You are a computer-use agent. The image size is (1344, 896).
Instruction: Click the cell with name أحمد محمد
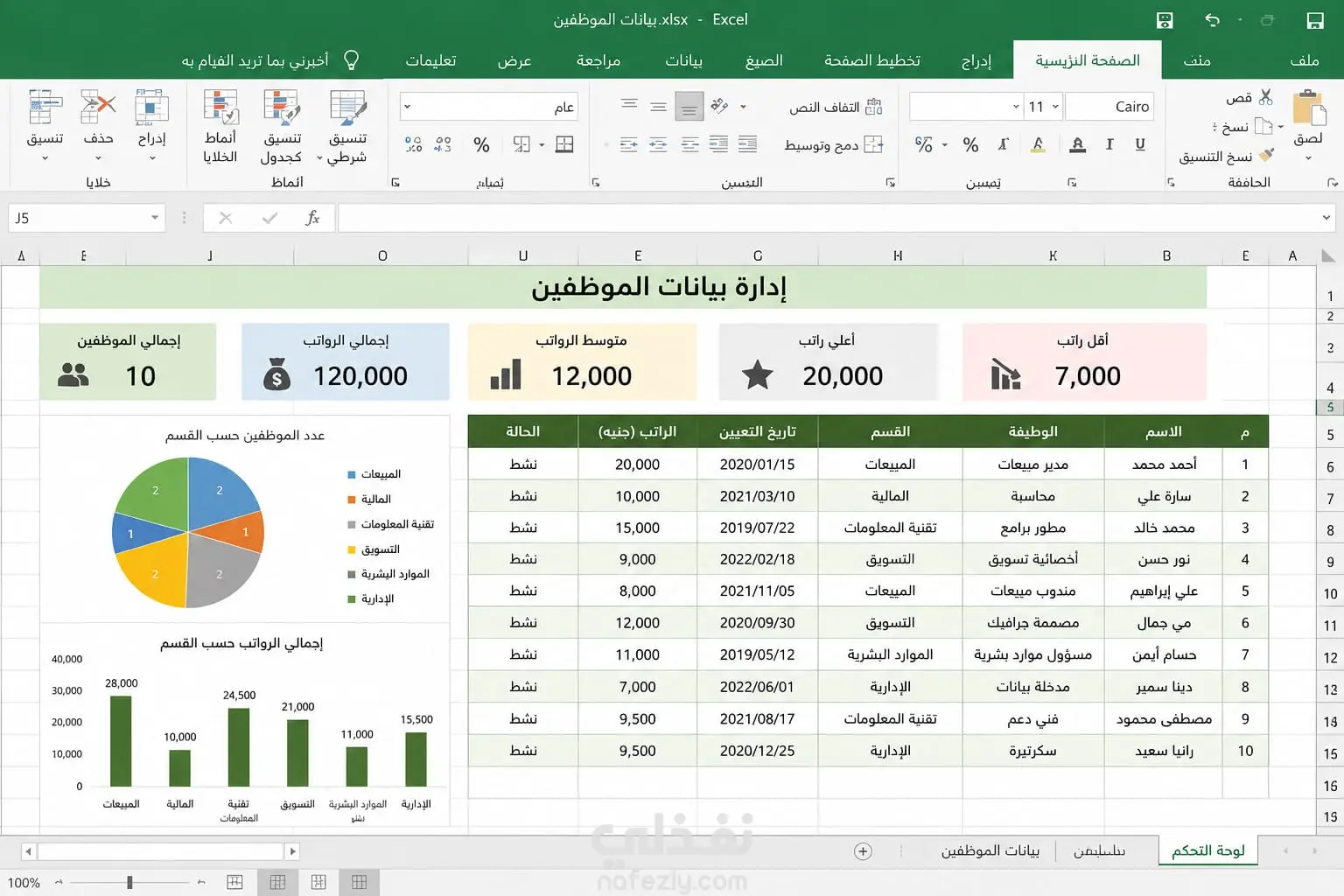coord(1164,465)
